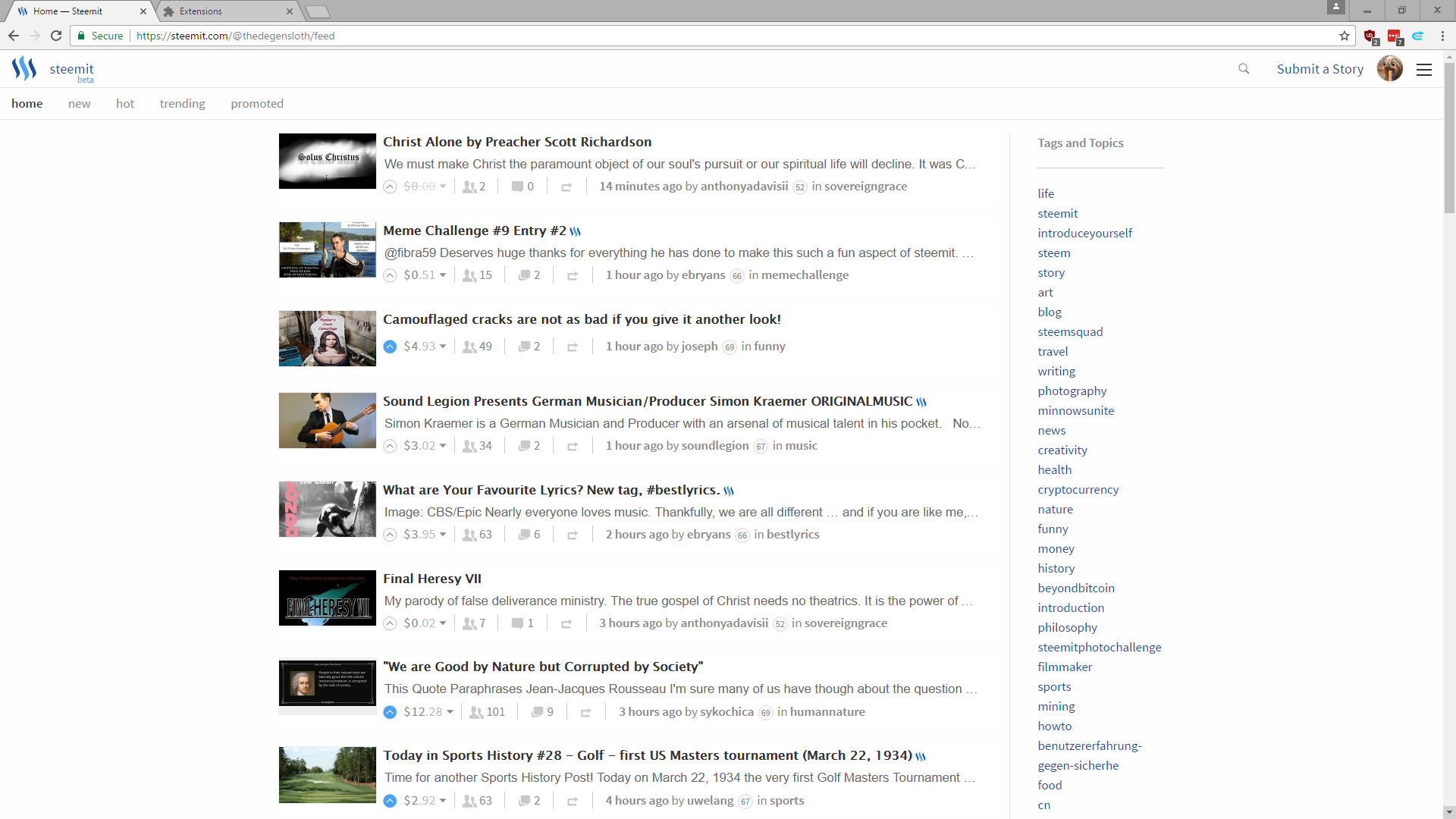Expand the $4.93 payout dropdown
The width and height of the screenshot is (1456, 819).
(425, 347)
